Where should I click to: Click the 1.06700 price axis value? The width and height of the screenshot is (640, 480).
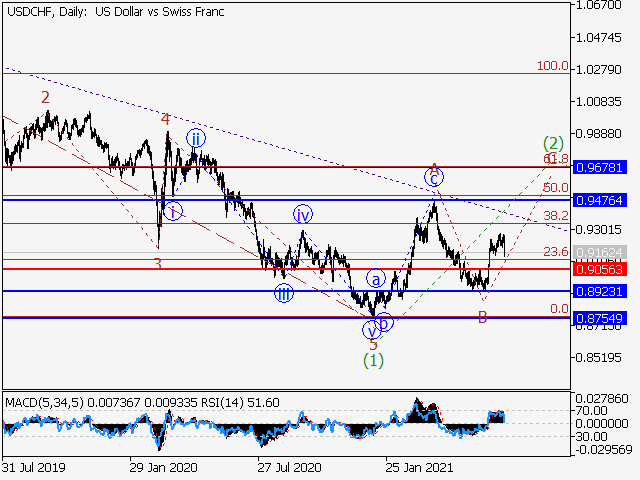[599, 5]
